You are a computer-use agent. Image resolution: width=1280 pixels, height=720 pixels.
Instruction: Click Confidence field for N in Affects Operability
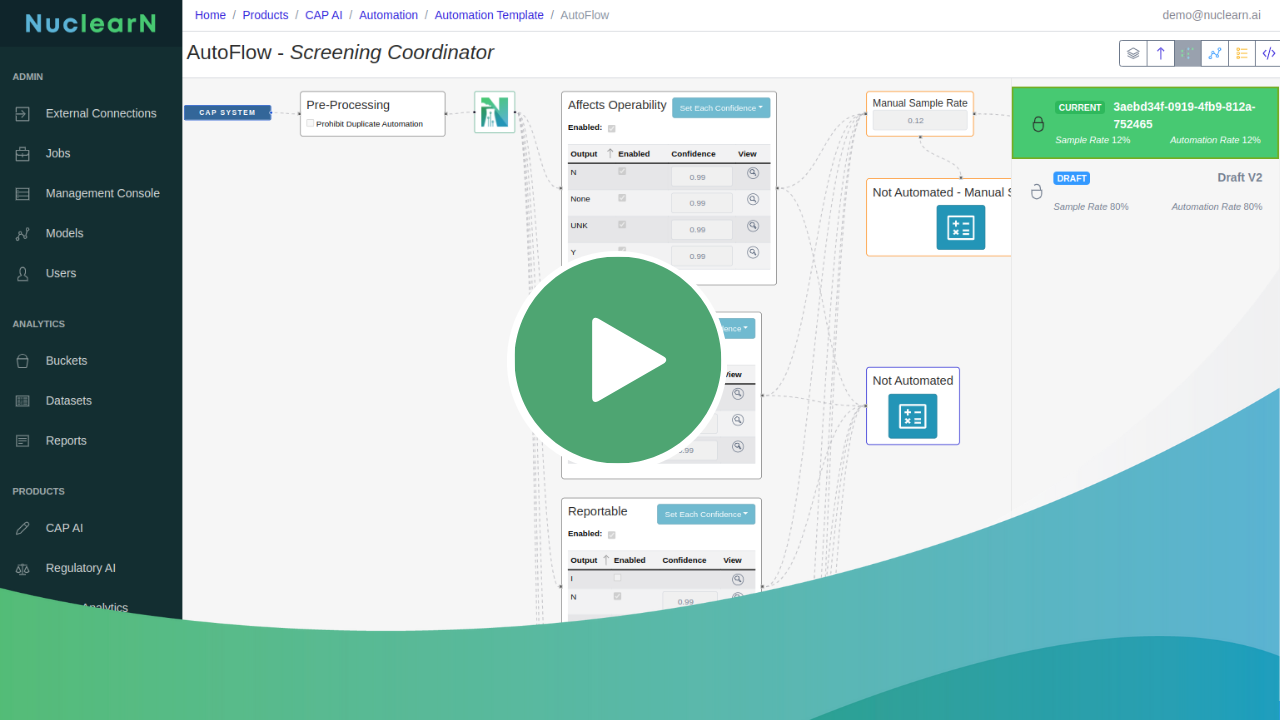701,177
